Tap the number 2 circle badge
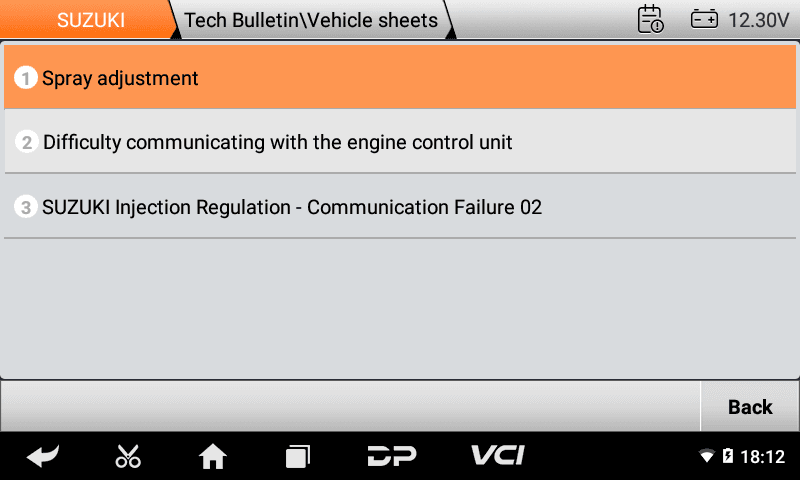This screenshot has height=480, width=800. (x=27, y=142)
